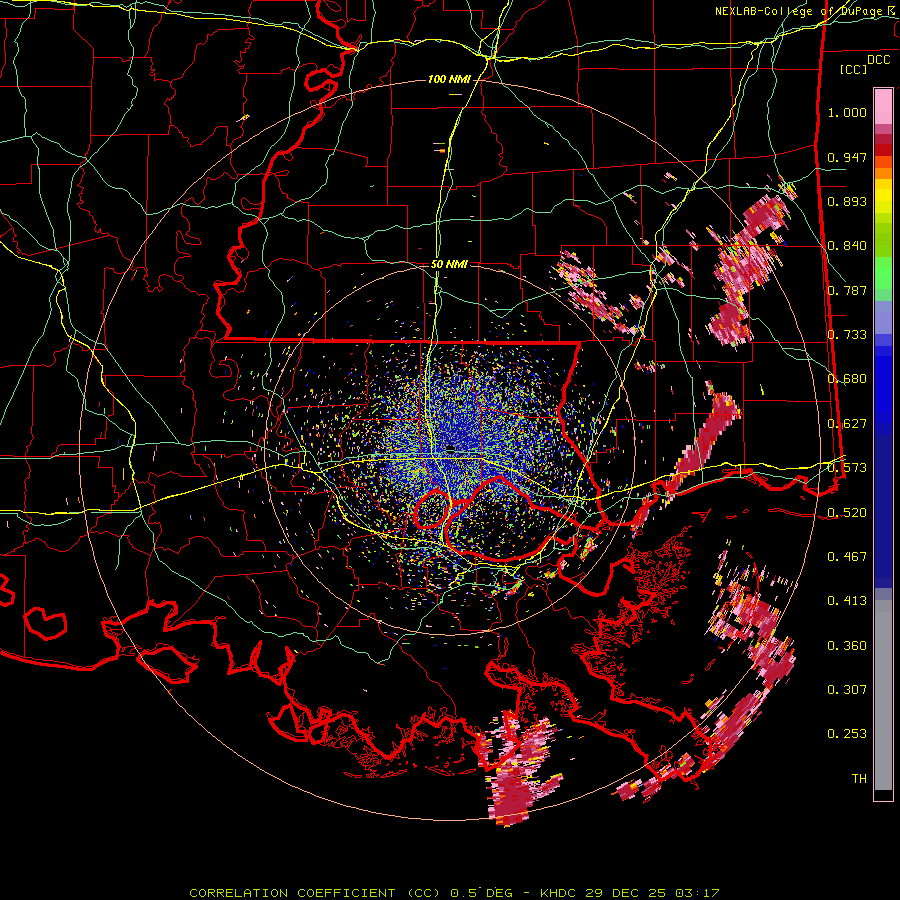Image resolution: width=900 pixels, height=900 pixels.
Task: Pick the bright green color bar segment
Action: coord(883,273)
